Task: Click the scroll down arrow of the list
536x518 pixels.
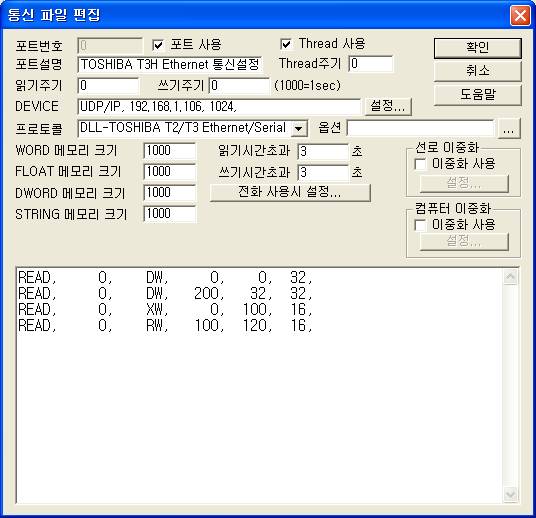Action: [x=511, y=495]
